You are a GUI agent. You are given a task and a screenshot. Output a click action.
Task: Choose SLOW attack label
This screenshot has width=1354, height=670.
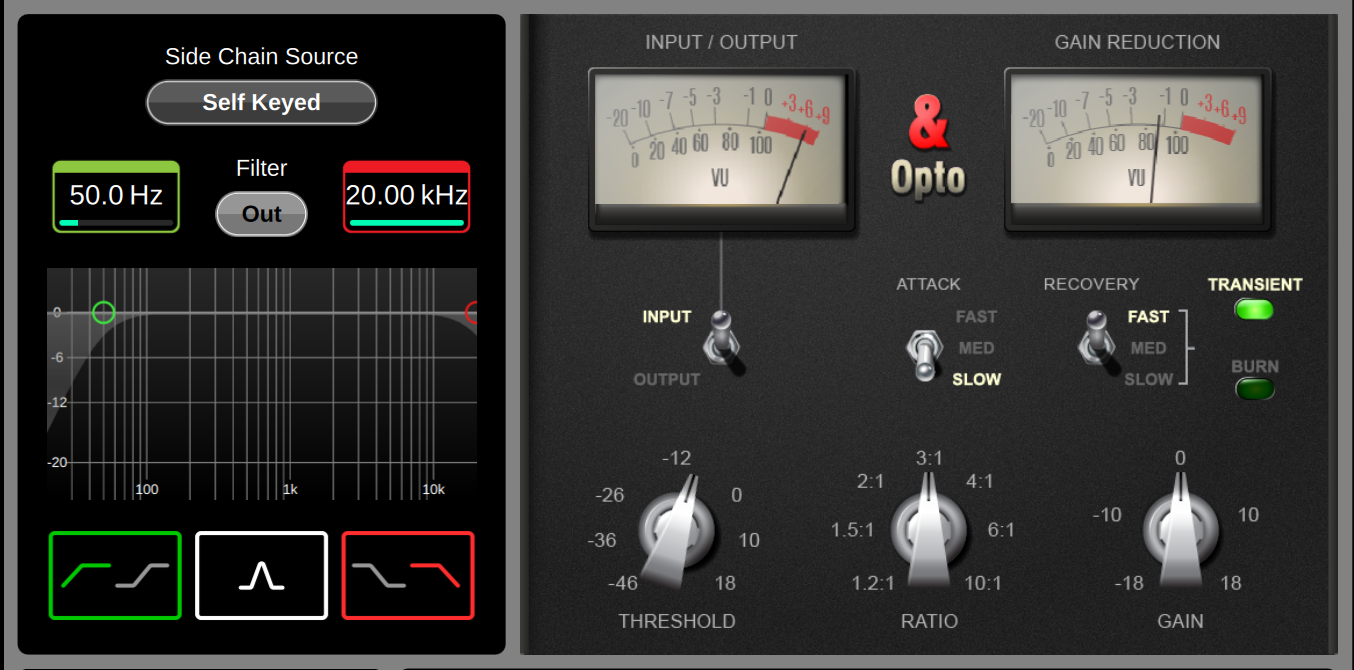click(x=976, y=380)
